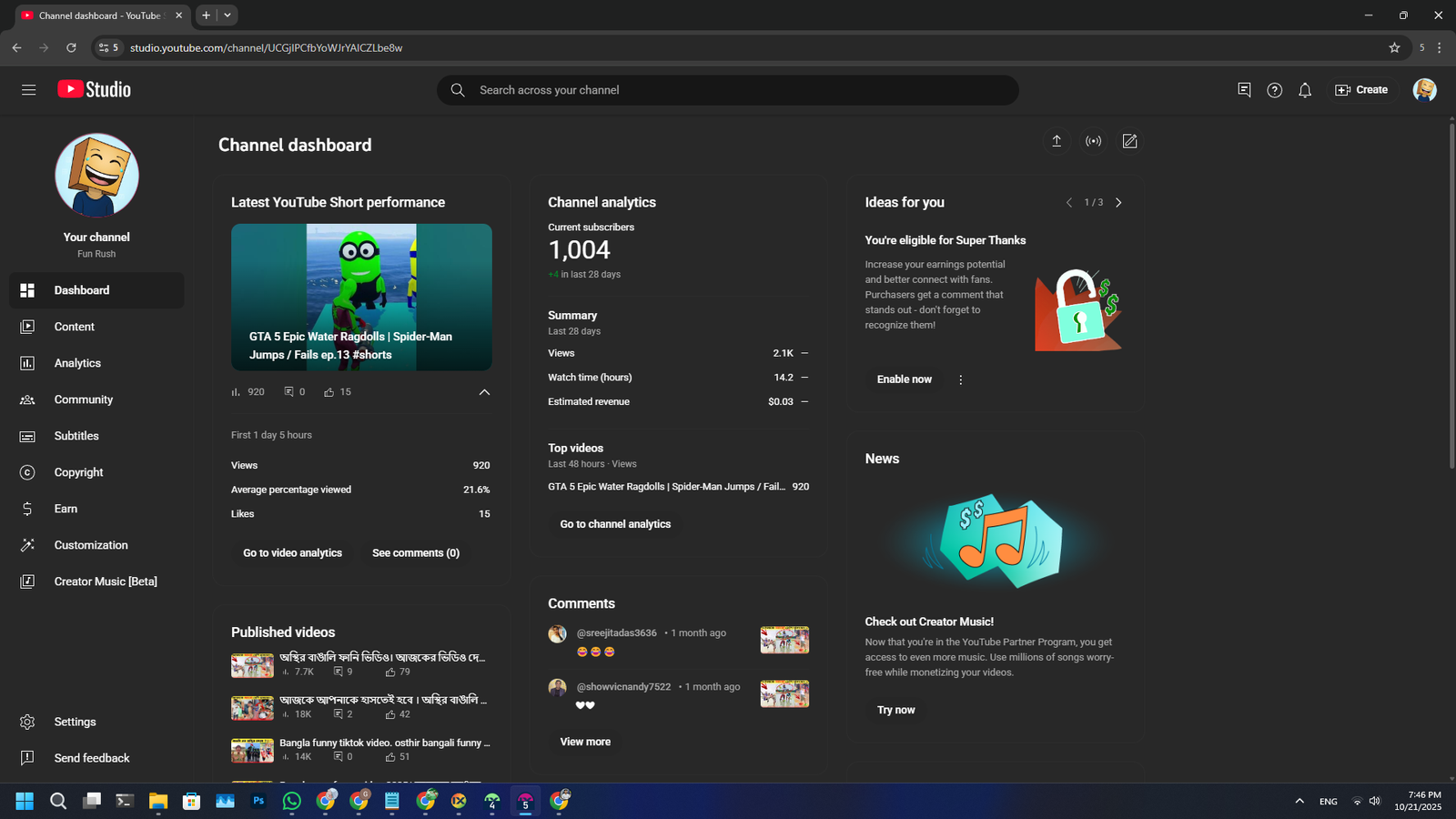Bookmark this page with star icon
This screenshot has height=819, width=1456.
(x=1394, y=47)
